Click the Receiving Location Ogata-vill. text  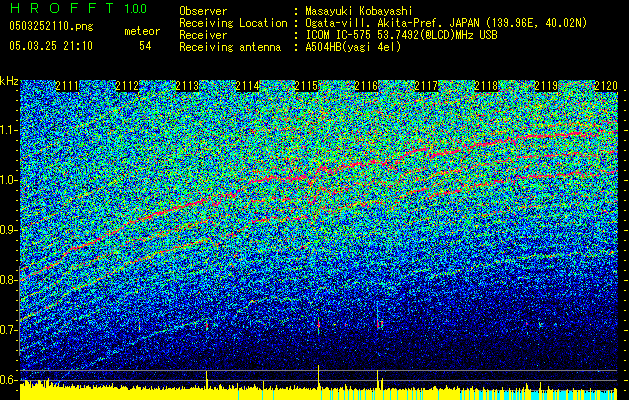click(x=446, y=23)
